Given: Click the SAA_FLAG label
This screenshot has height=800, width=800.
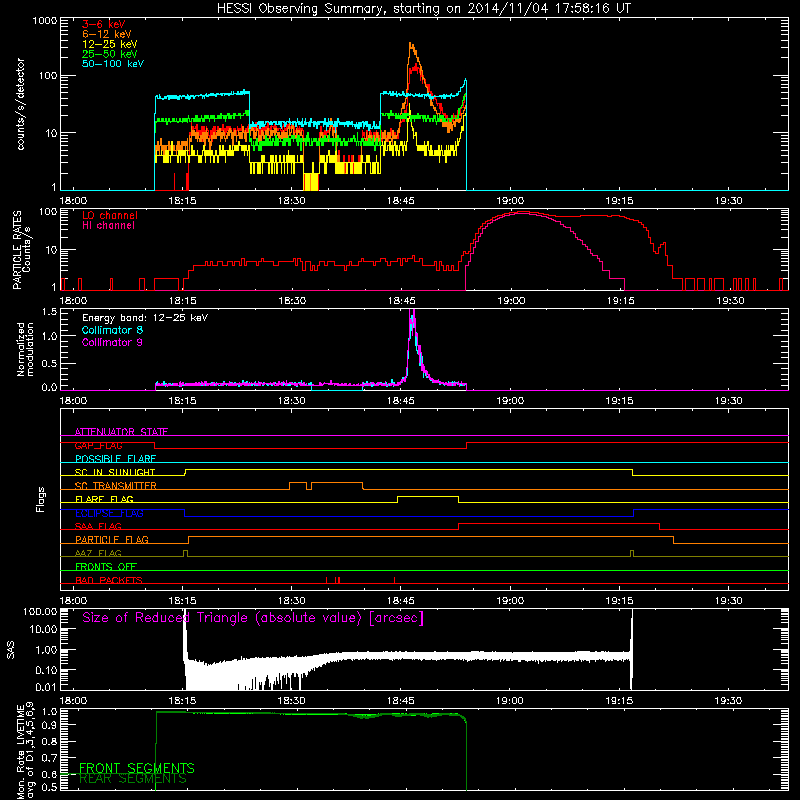Looking at the screenshot, I should point(98,526).
